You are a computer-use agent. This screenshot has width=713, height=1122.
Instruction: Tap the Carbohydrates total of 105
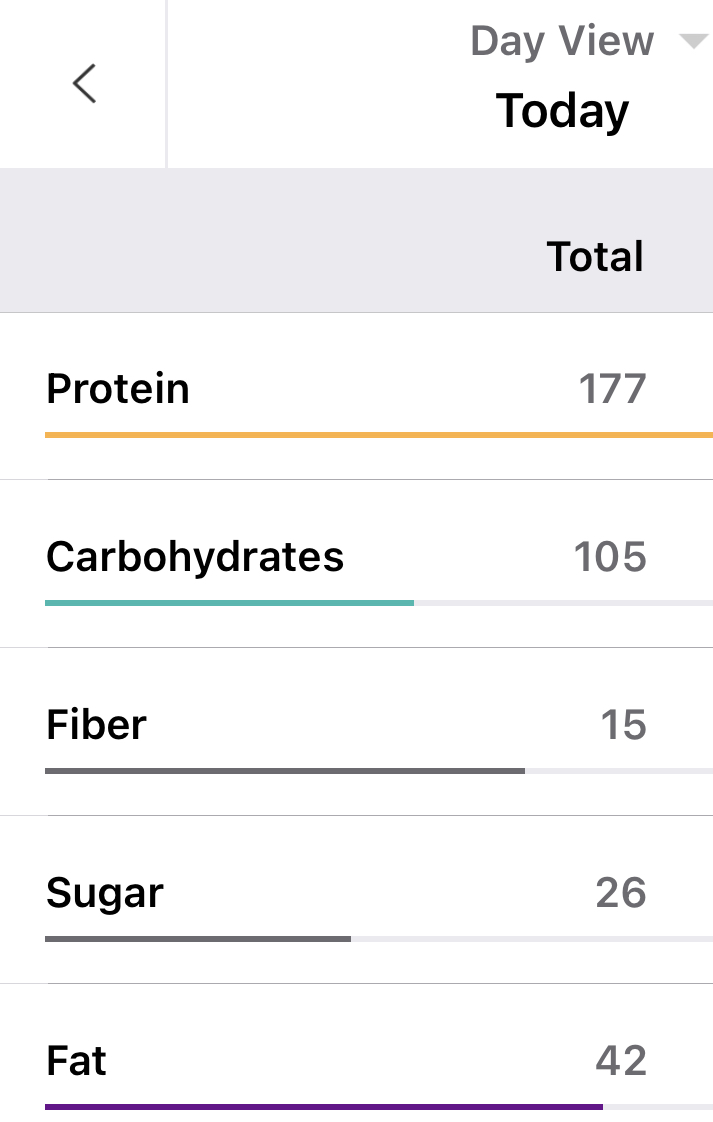610,556
